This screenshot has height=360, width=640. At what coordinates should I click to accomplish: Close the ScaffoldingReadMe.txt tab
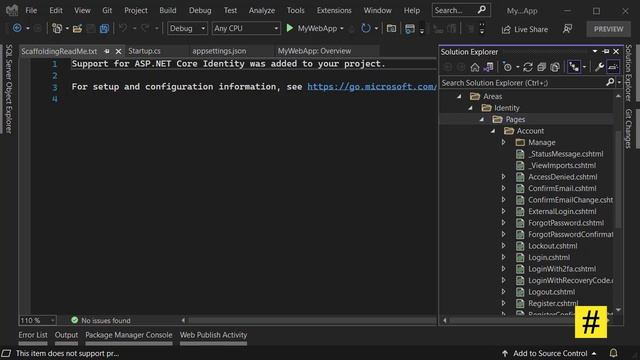118,51
